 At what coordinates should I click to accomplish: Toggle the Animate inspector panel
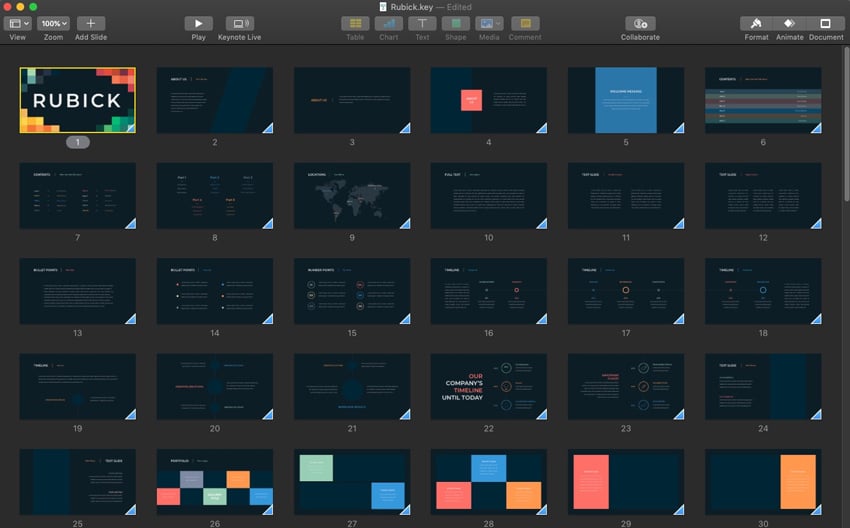pyautogui.click(x=790, y=23)
